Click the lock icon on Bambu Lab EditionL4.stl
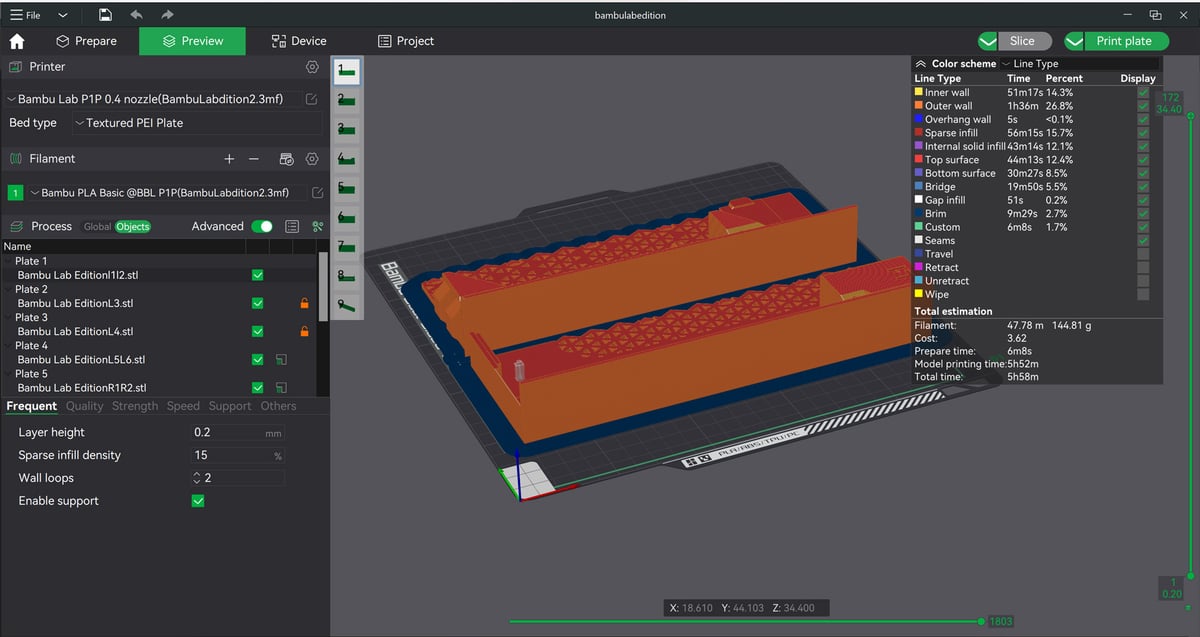1200x637 pixels. pos(304,331)
